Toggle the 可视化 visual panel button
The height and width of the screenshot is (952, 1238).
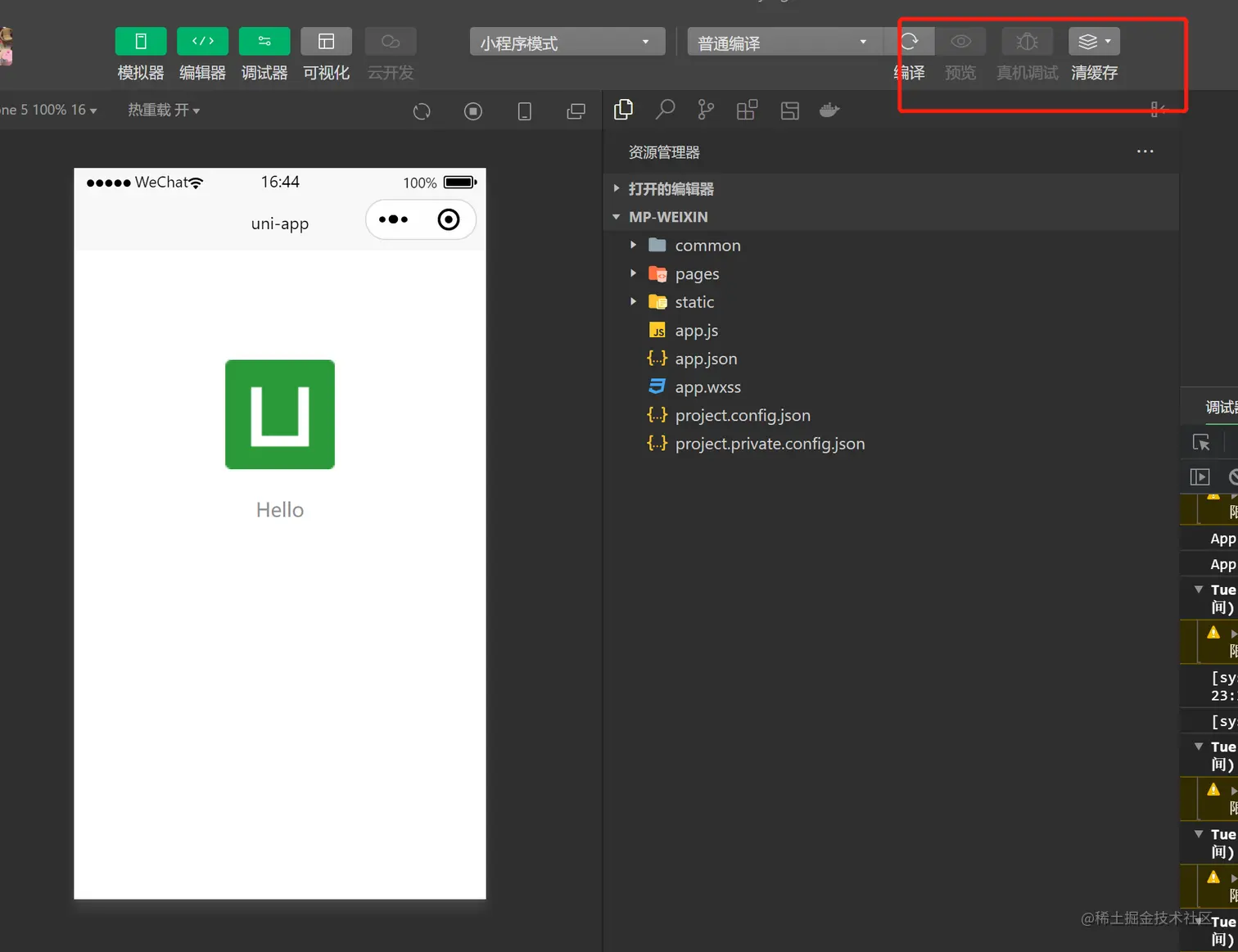pyautogui.click(x=326, y=41)
